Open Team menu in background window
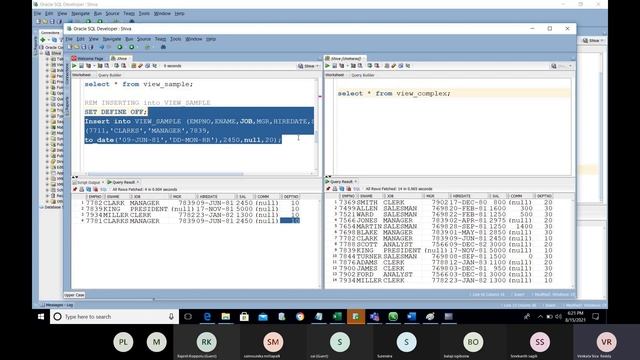This screenshot has width=640, height=360. [x=129, y=13]
